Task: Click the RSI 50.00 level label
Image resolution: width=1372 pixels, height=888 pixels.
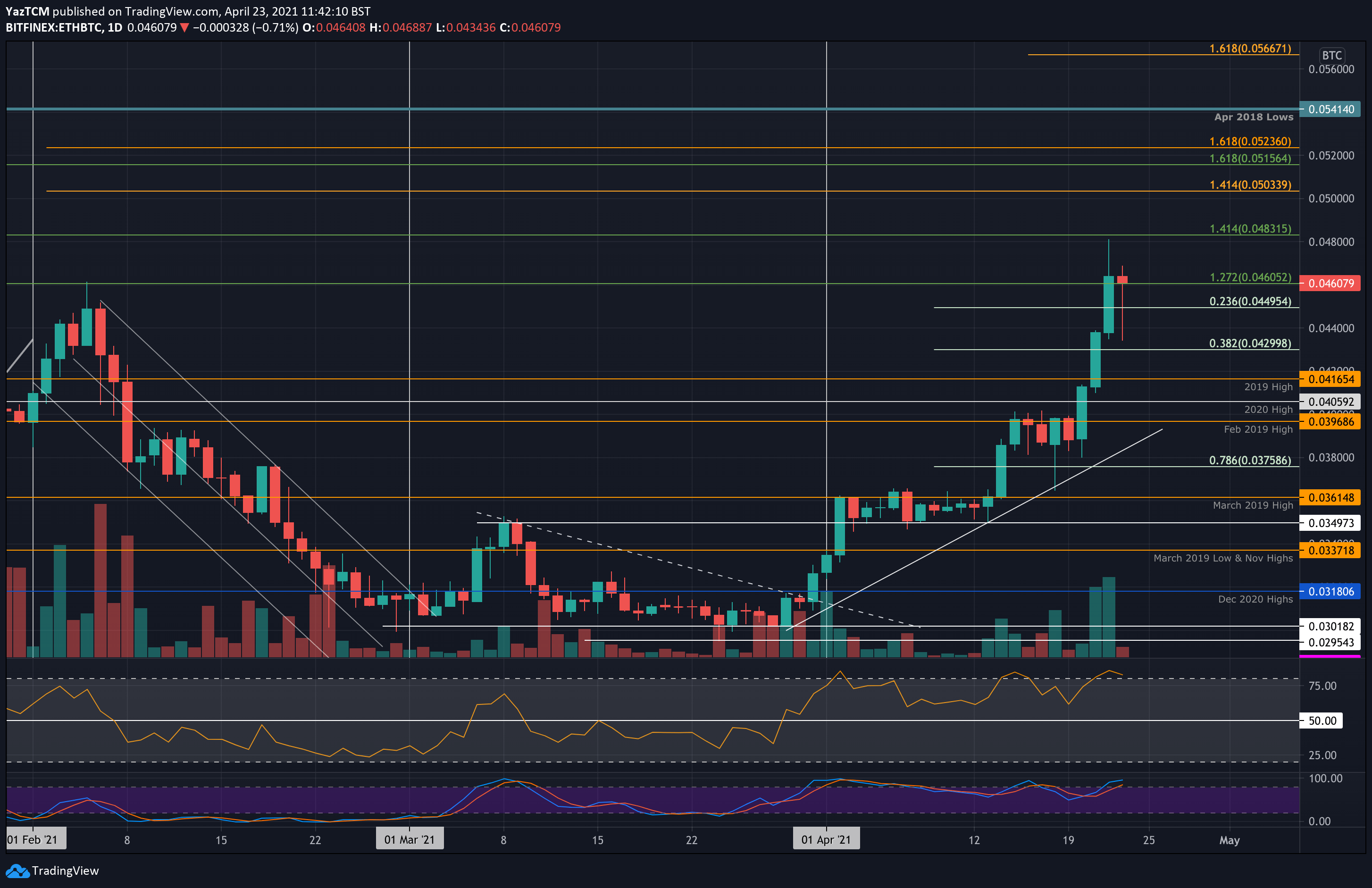Action: [x=1322, y=720]
